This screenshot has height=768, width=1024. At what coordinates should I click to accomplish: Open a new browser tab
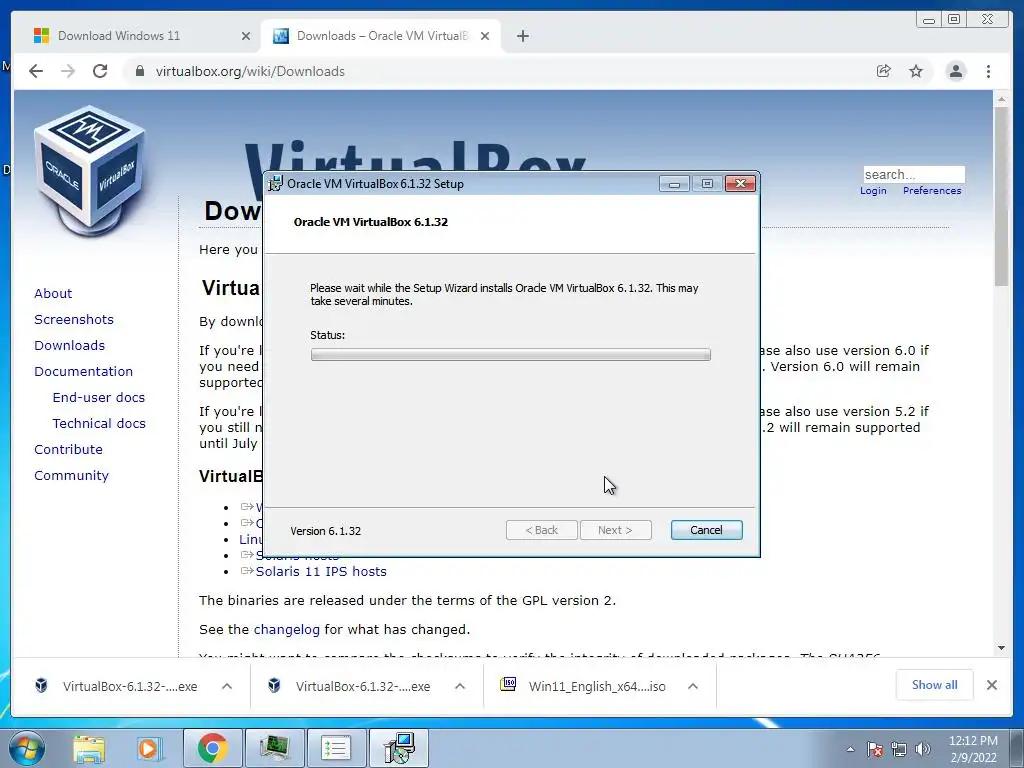pos(522,36)
